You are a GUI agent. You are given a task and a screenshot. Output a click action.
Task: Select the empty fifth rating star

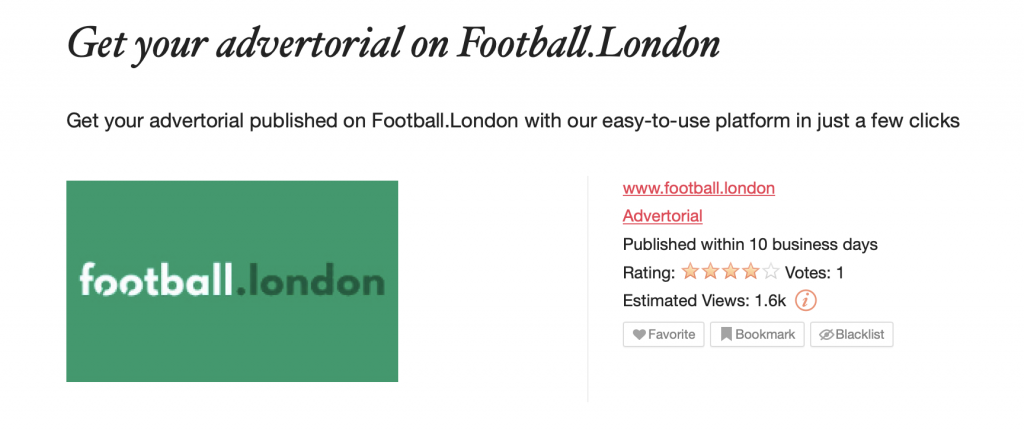point(771,271)
